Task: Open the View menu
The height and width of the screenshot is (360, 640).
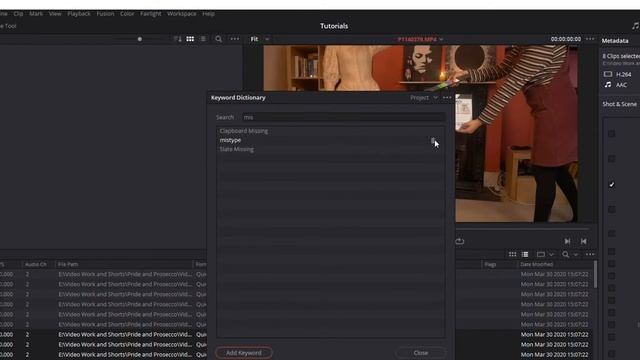Action: click(55, 13)
